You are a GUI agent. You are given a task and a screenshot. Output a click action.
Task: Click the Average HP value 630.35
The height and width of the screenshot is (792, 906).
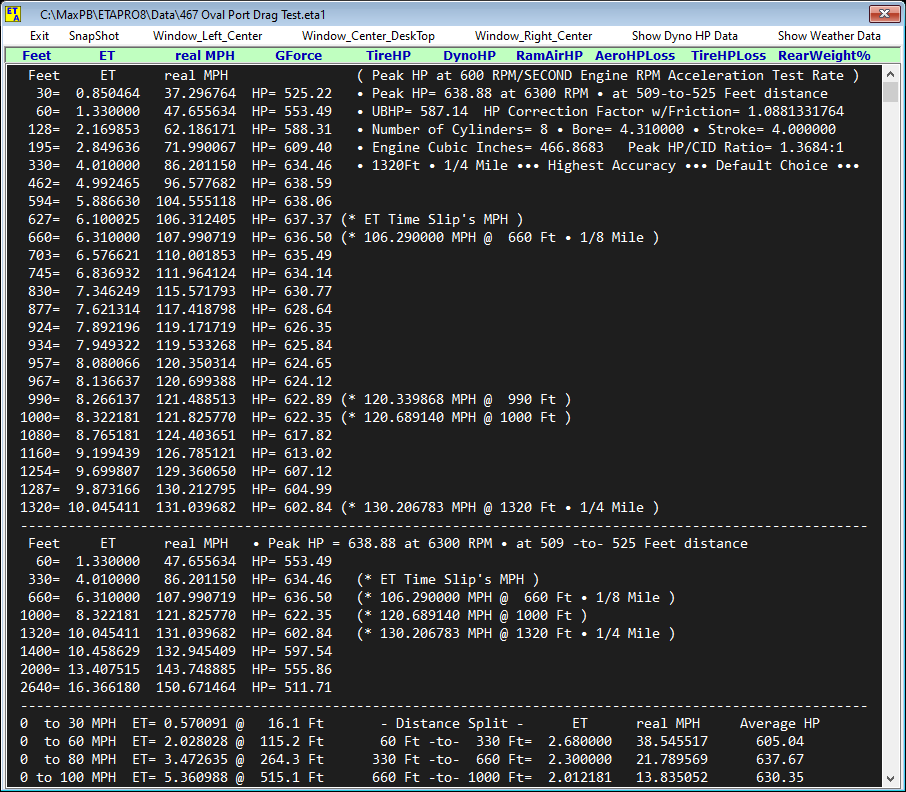tap(779, 777)
